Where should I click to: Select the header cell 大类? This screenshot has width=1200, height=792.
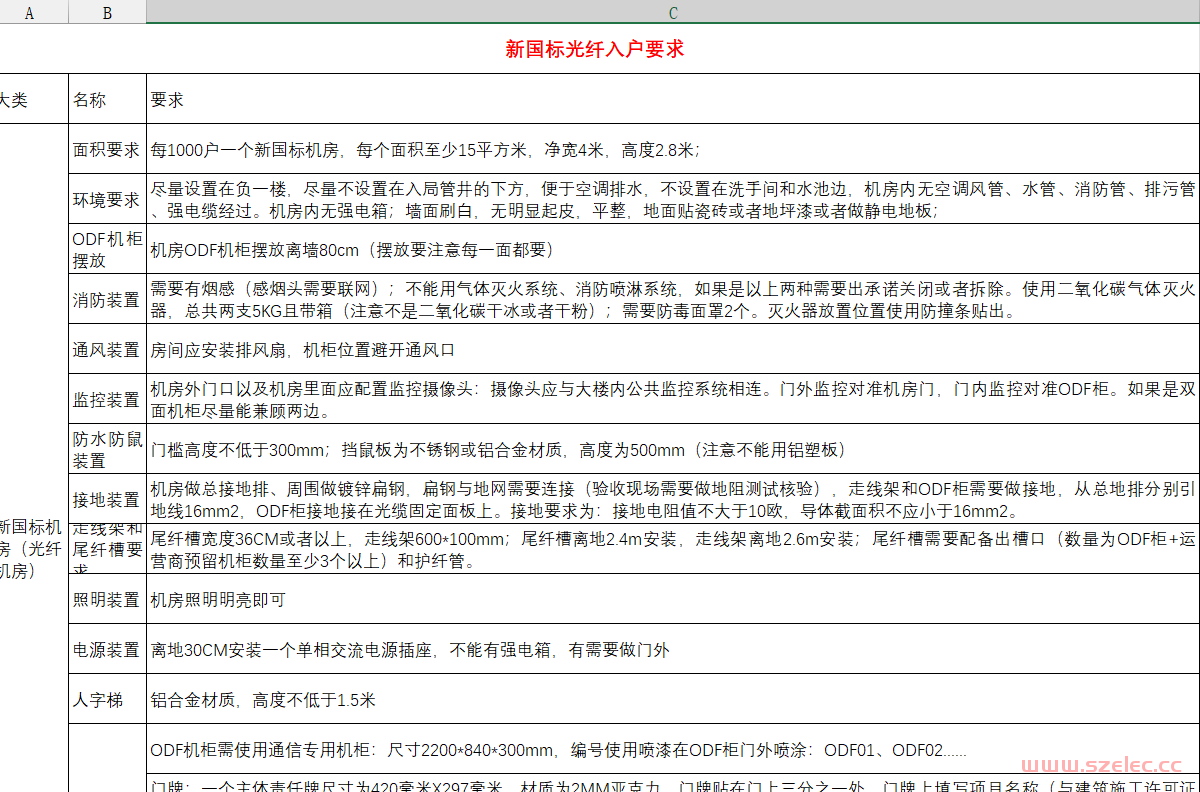coord(34,99)
